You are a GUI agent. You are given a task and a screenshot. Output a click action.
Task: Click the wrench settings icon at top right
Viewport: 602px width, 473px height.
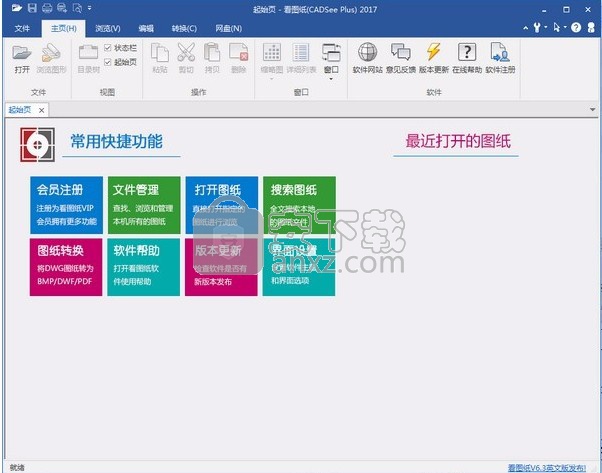click(537, 28)
